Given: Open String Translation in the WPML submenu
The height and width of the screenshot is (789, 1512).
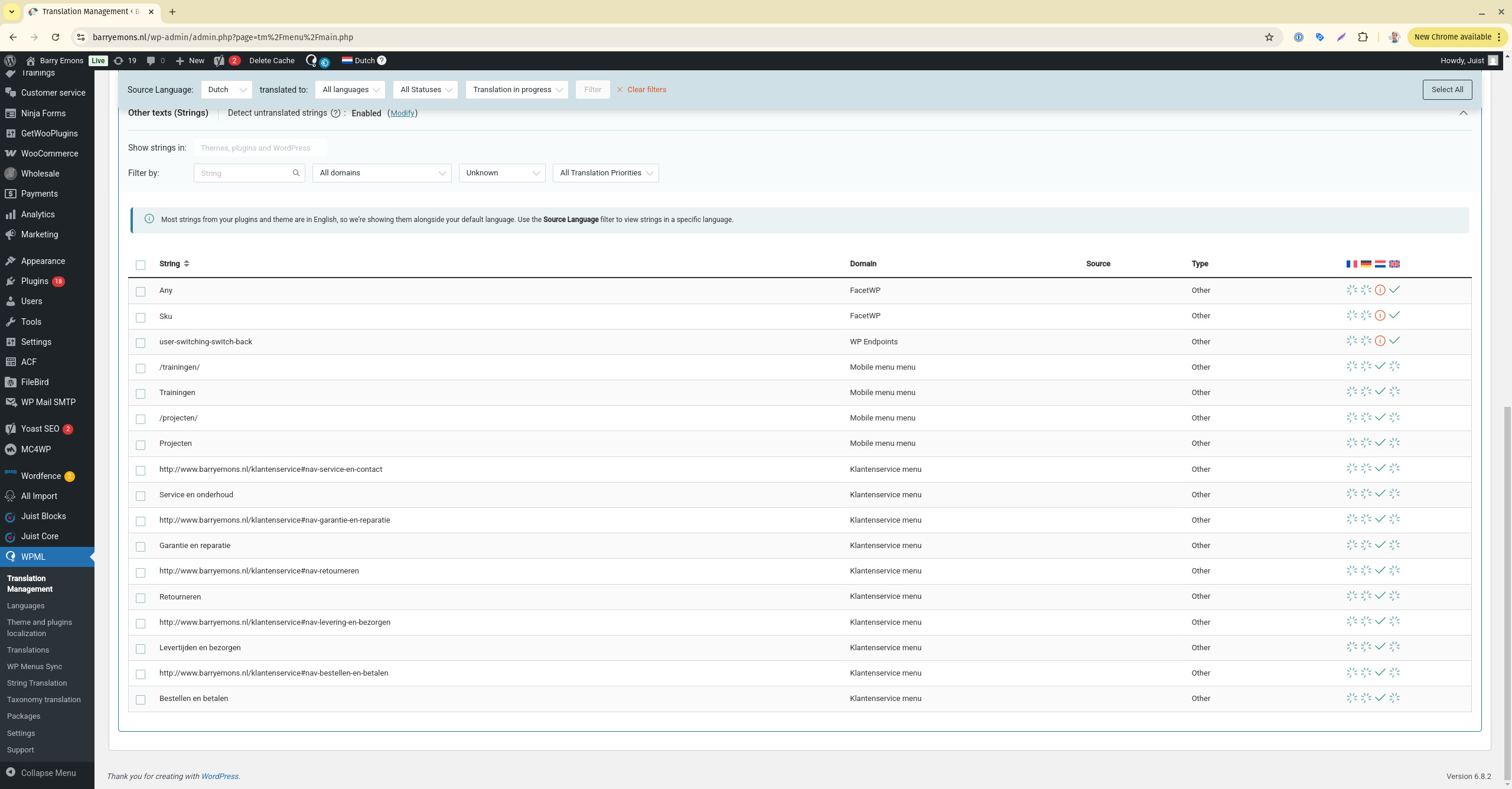Looking at the screenshot, I should [37, 683].
